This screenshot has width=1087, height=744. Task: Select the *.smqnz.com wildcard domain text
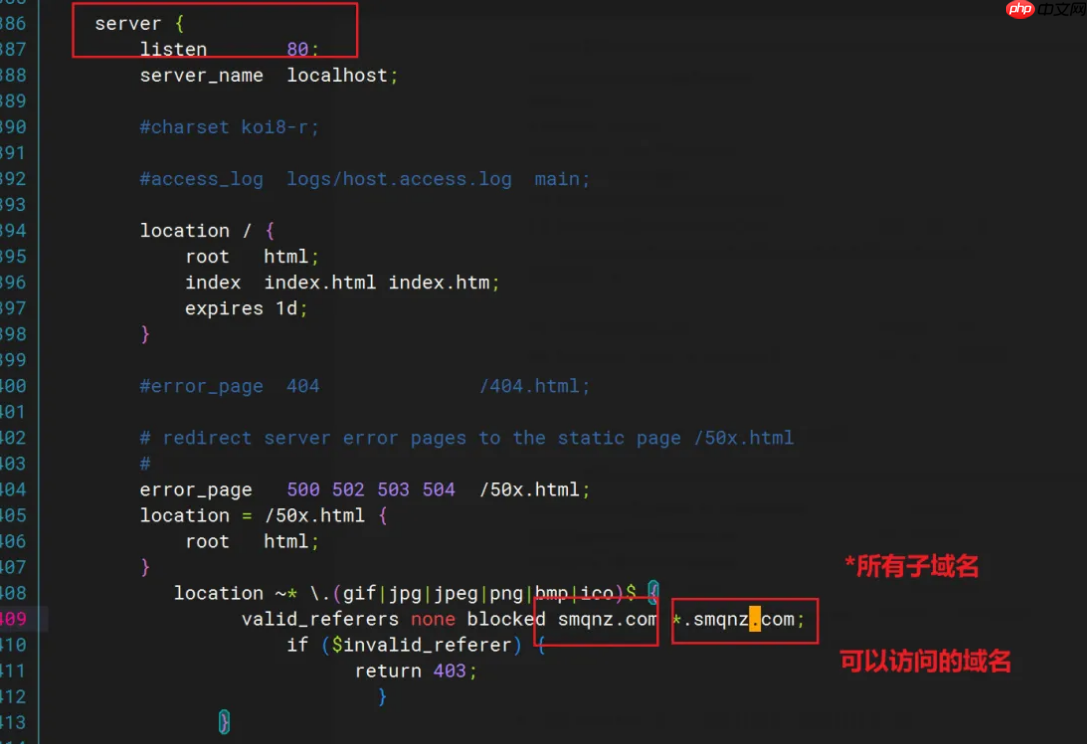[741, 619]
